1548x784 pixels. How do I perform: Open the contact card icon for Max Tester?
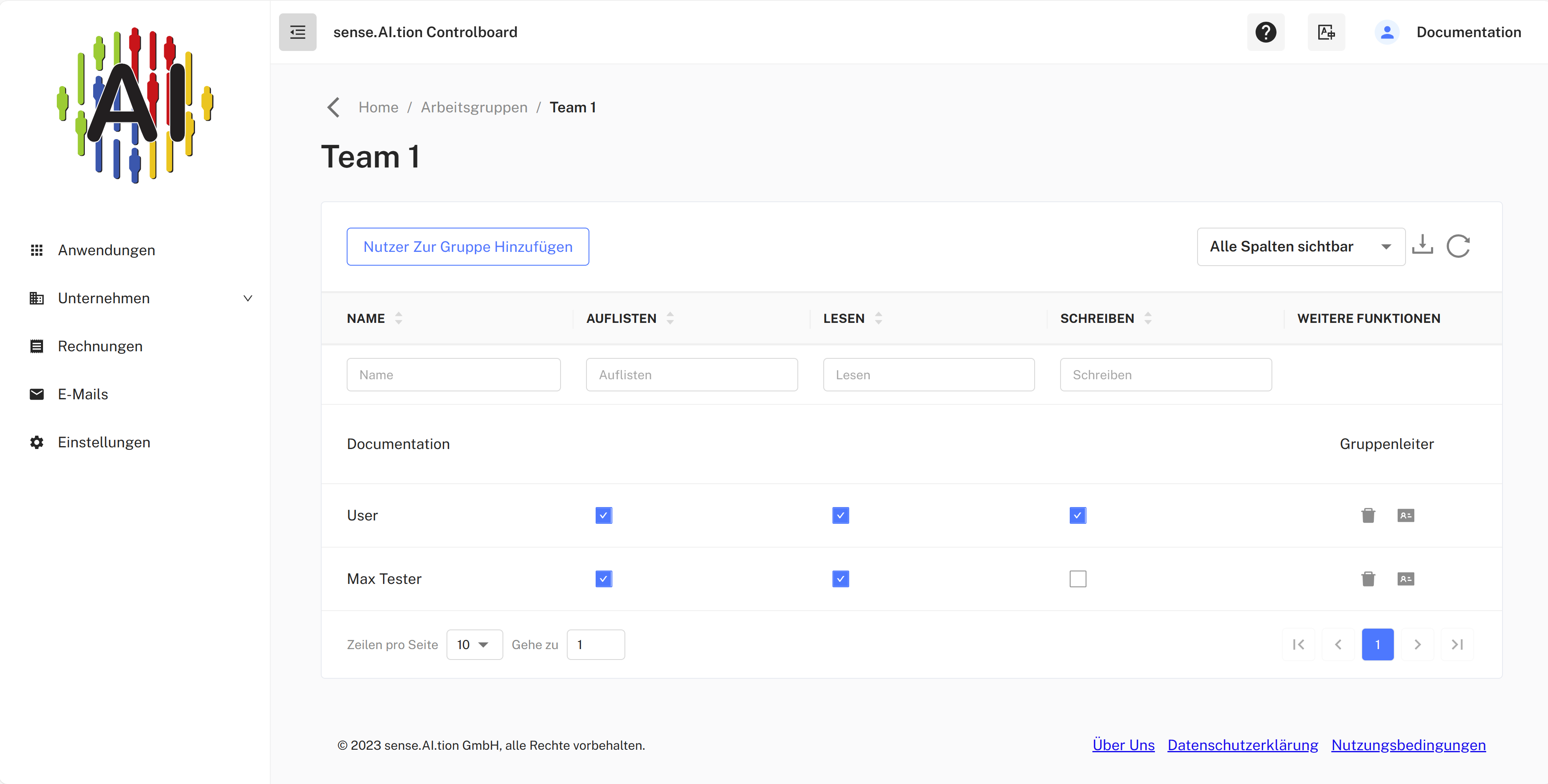point(1406,579)
